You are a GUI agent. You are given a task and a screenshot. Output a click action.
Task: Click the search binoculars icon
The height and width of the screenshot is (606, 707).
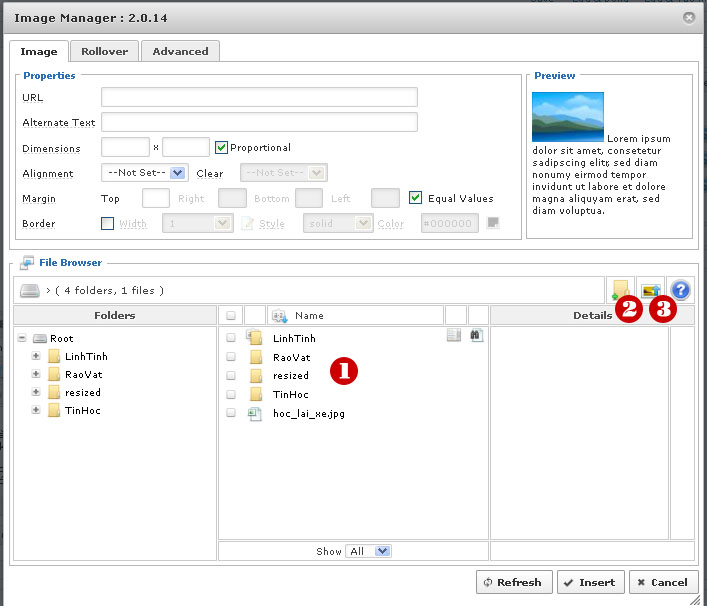click(x=476, y=336)
